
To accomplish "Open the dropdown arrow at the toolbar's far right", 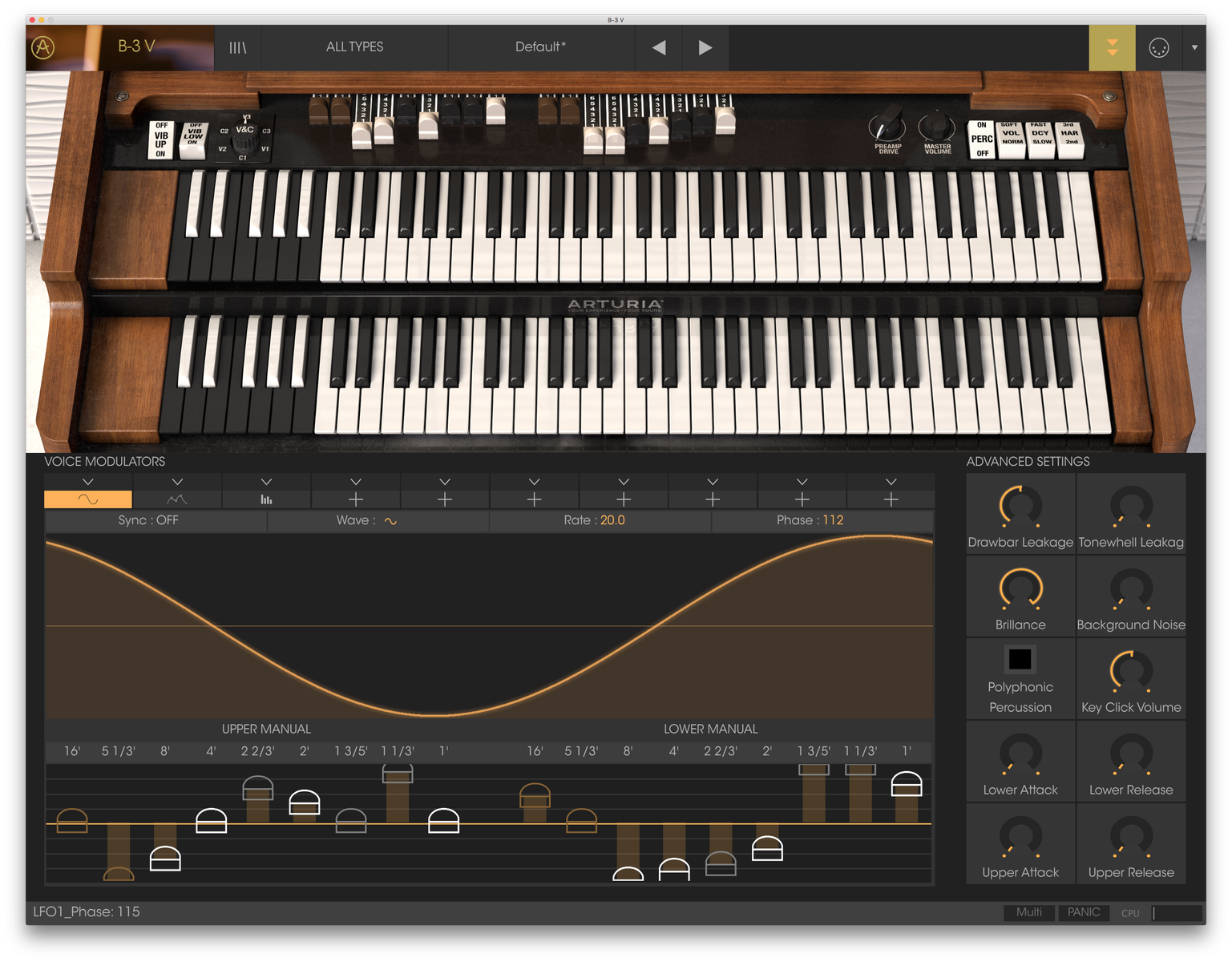I will point(1194,46).
